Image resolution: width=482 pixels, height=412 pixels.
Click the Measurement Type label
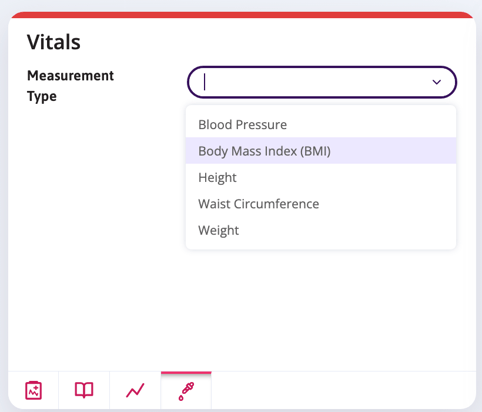point(70,86)
